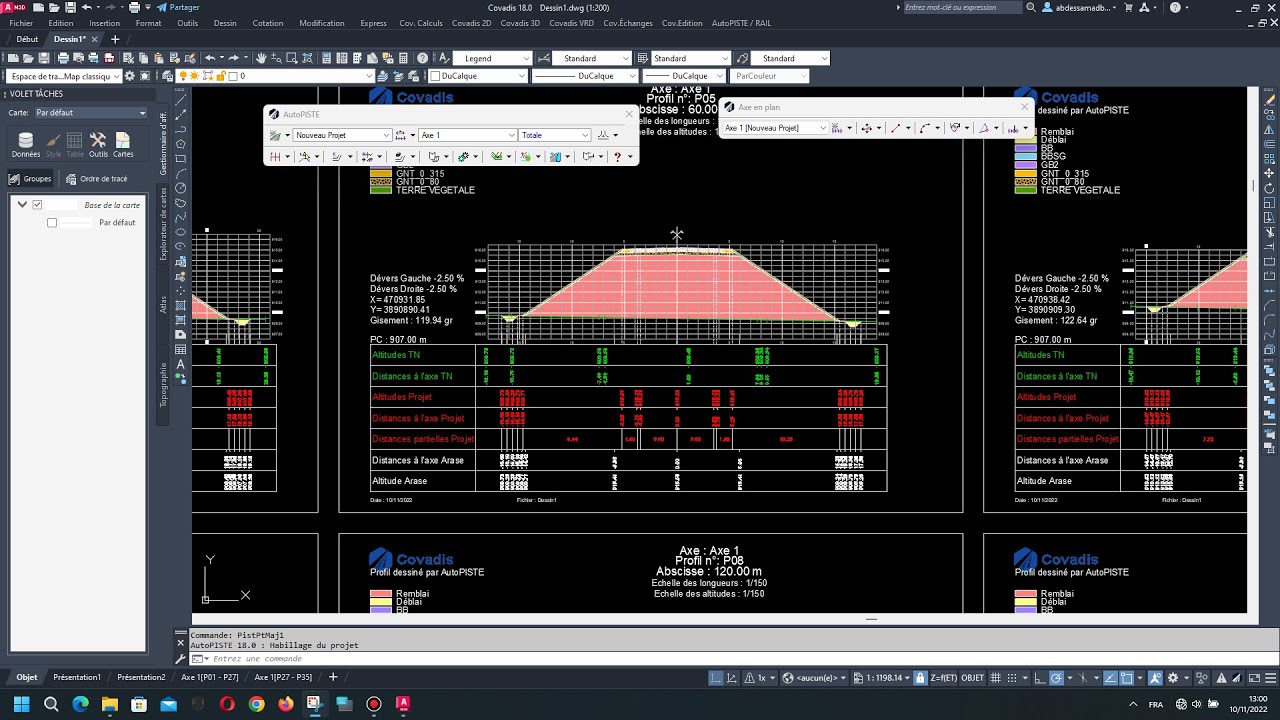Screen dimensions: 1280x720
Task: Click the Google Chrome icon in the taskbar
Action: tap(256, 704)
